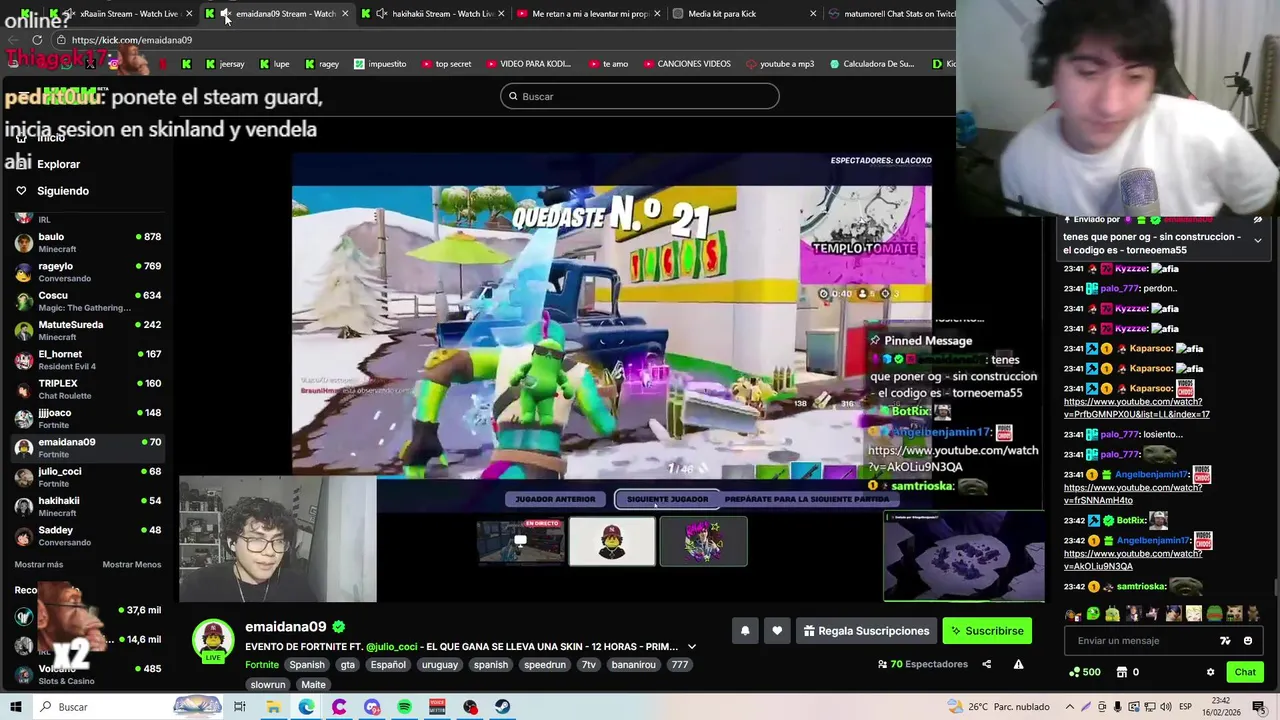Click the gift shop icon showing 0

[x=1127, y=672]
